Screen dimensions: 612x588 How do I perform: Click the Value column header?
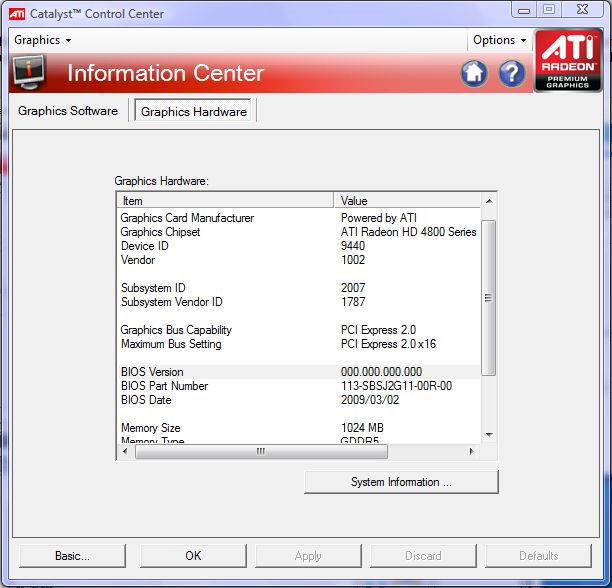(x=407, y=201)
